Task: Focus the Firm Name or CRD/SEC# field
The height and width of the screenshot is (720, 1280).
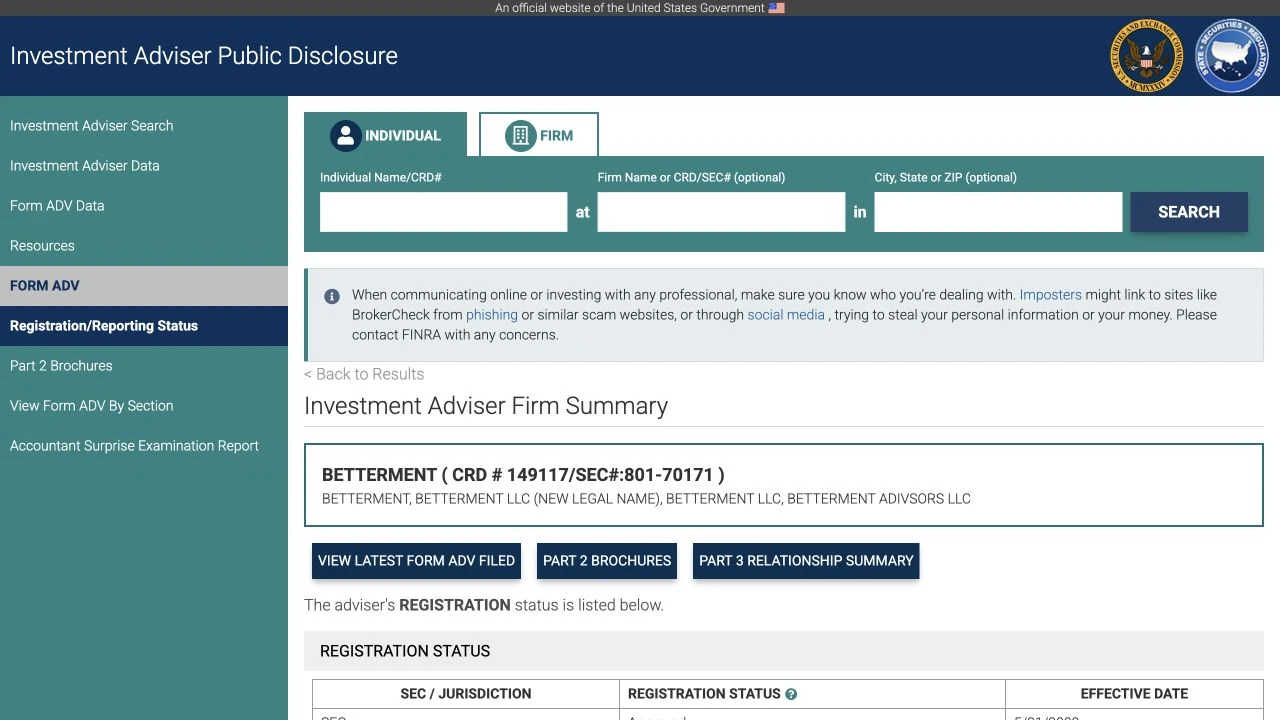Action: point(721,212)
